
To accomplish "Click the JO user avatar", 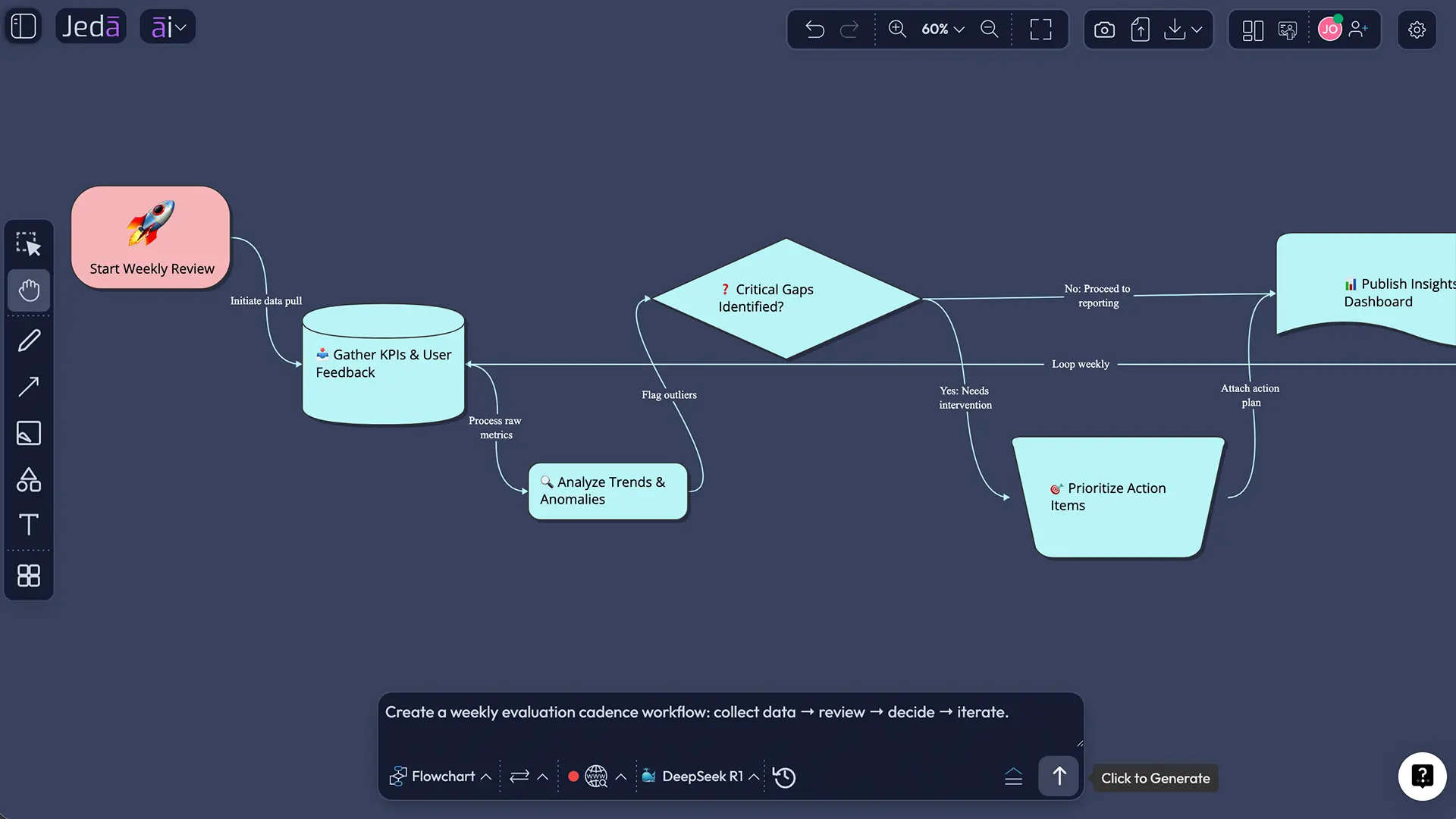I will pos(1330,29).
